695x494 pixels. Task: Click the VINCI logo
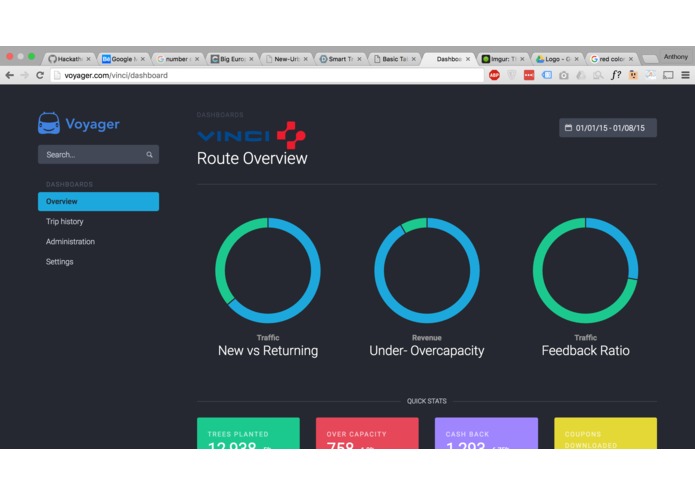tap(251, 135)
